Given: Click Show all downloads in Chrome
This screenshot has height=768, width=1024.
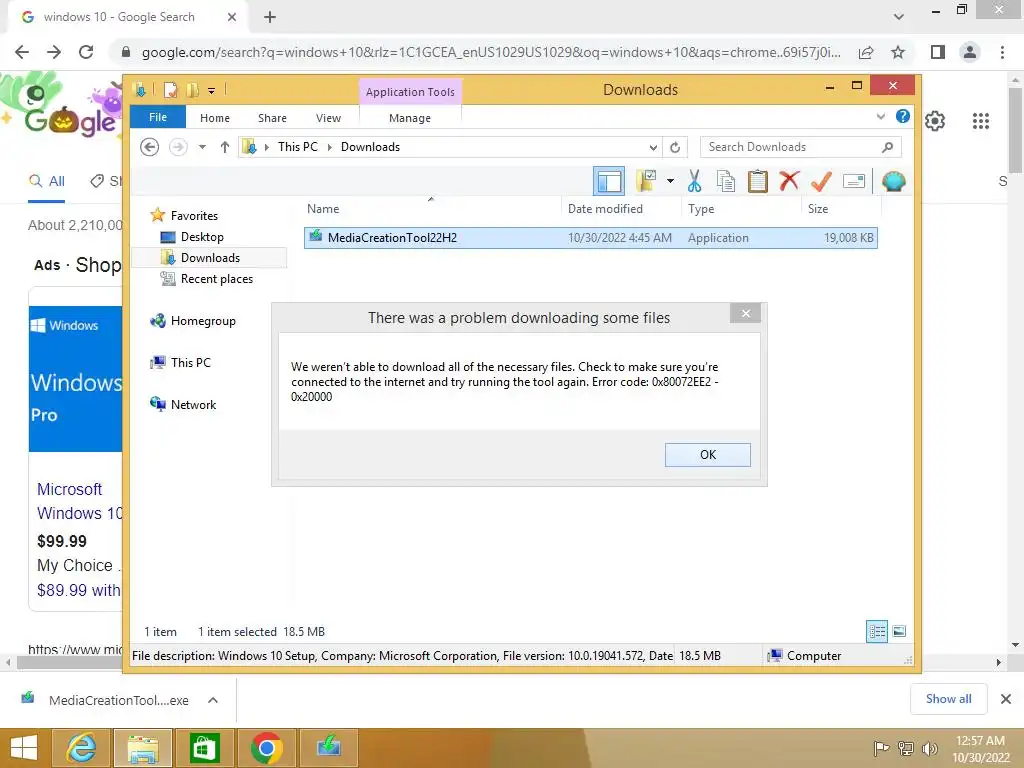Looking at the screenshot, I should (948, 699).
